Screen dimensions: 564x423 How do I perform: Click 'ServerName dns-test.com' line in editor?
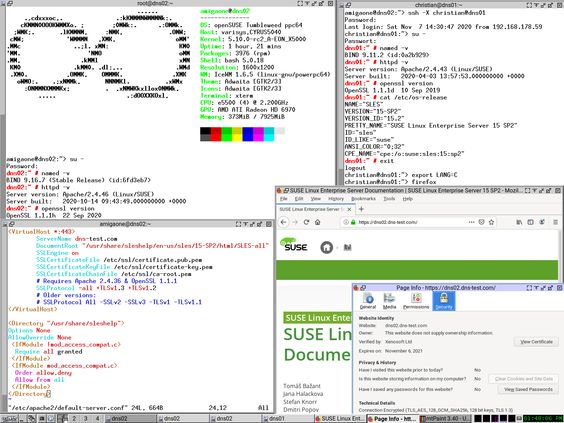(76, 239)
